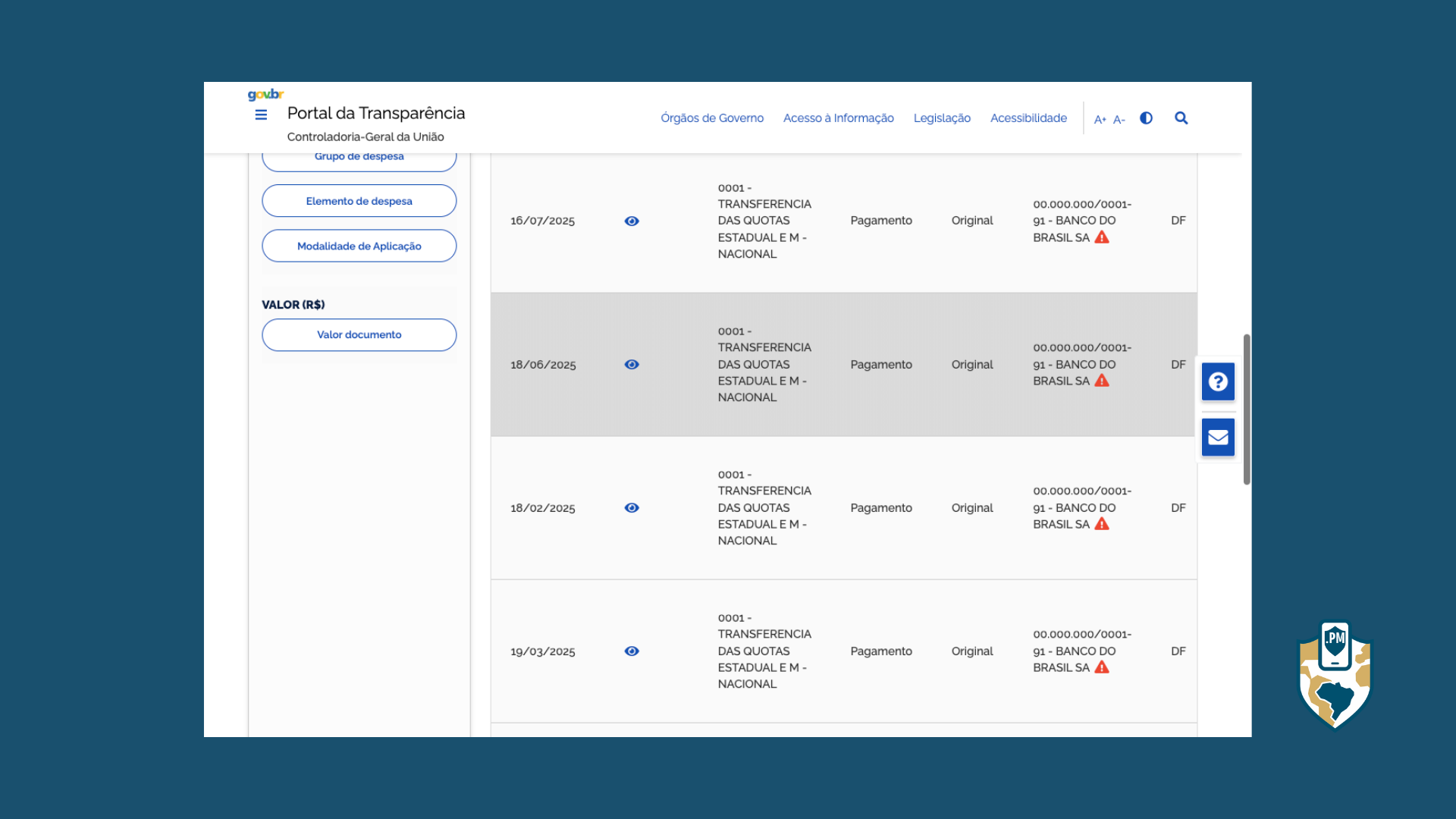View details of 16/07/2025 payment
The width and height of the screenshot is (1456, 819).
coord(632,221)
